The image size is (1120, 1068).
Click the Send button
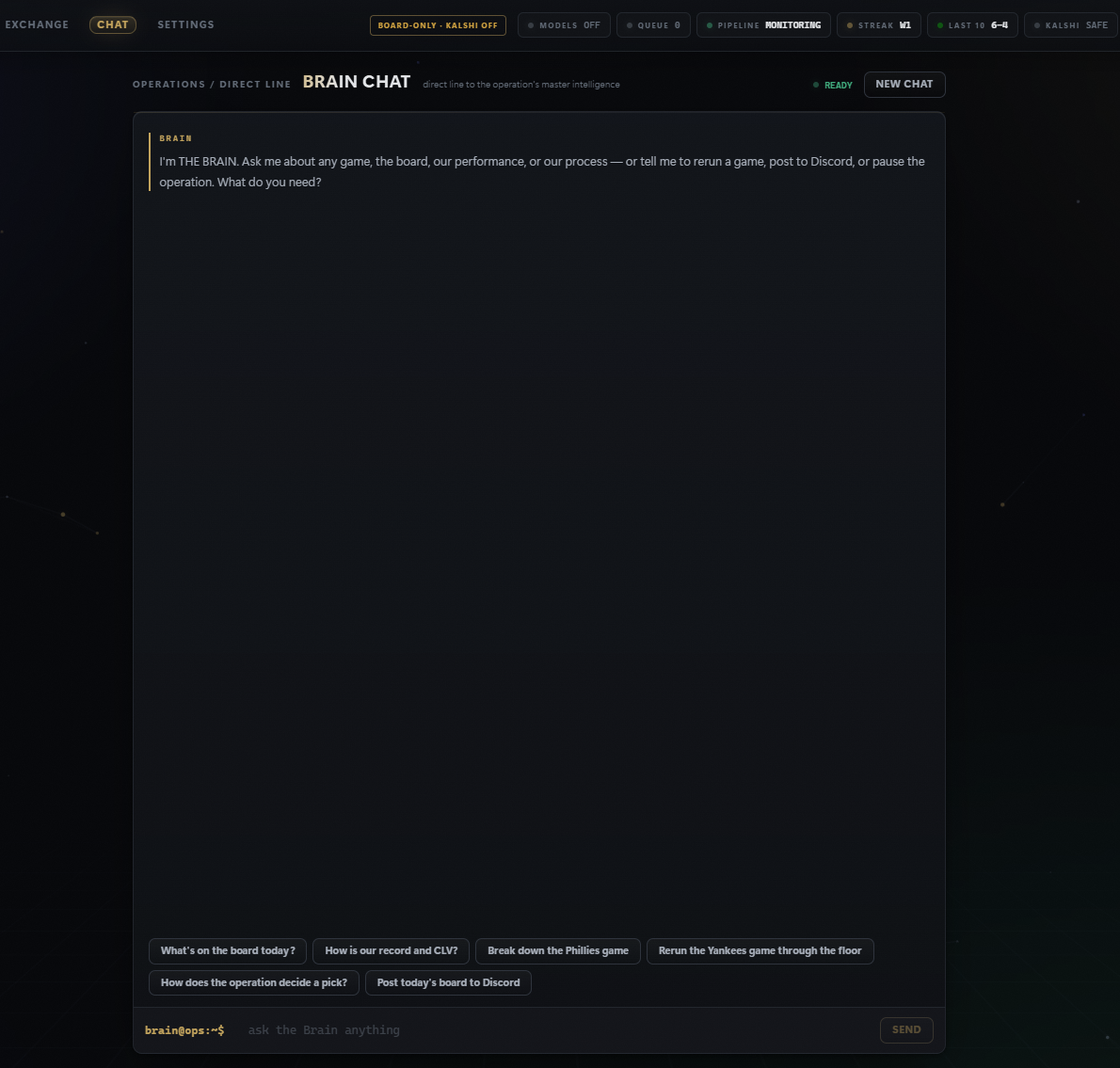(906, 1030)
